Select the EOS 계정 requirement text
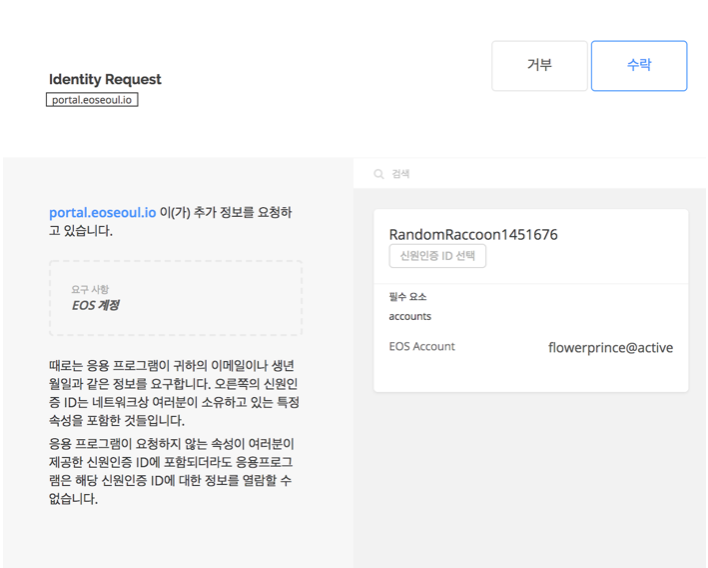Viewport: 708px width, 568px height. coord(95,305)
